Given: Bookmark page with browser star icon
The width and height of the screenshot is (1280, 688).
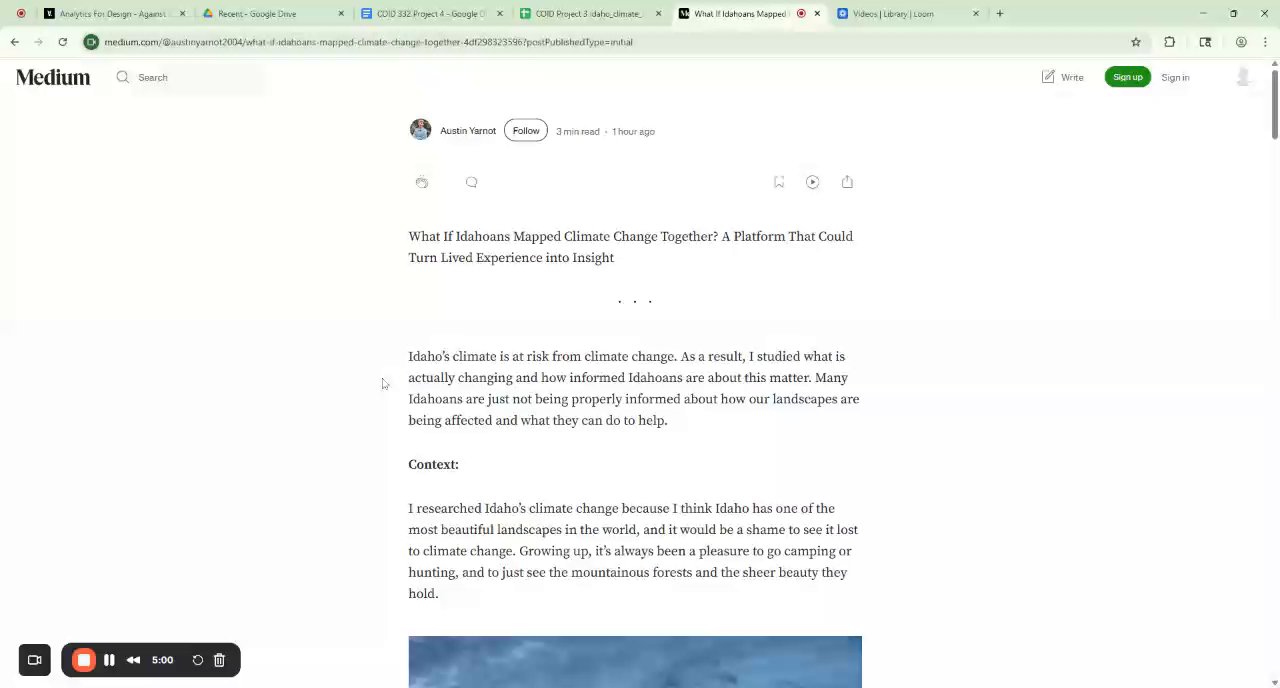Looking at the screenshot, I should (x=1136, y=42).
